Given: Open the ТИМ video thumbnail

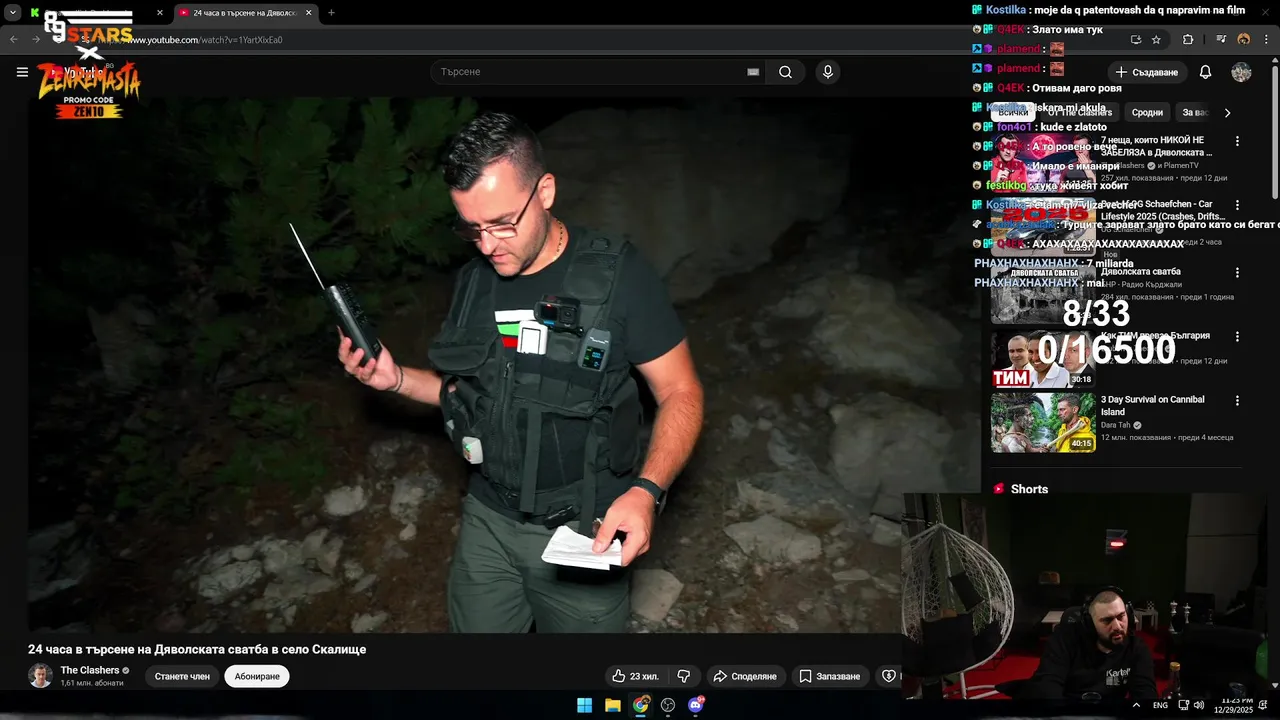Looking at the screenshot, I should tap(1043, 358).
